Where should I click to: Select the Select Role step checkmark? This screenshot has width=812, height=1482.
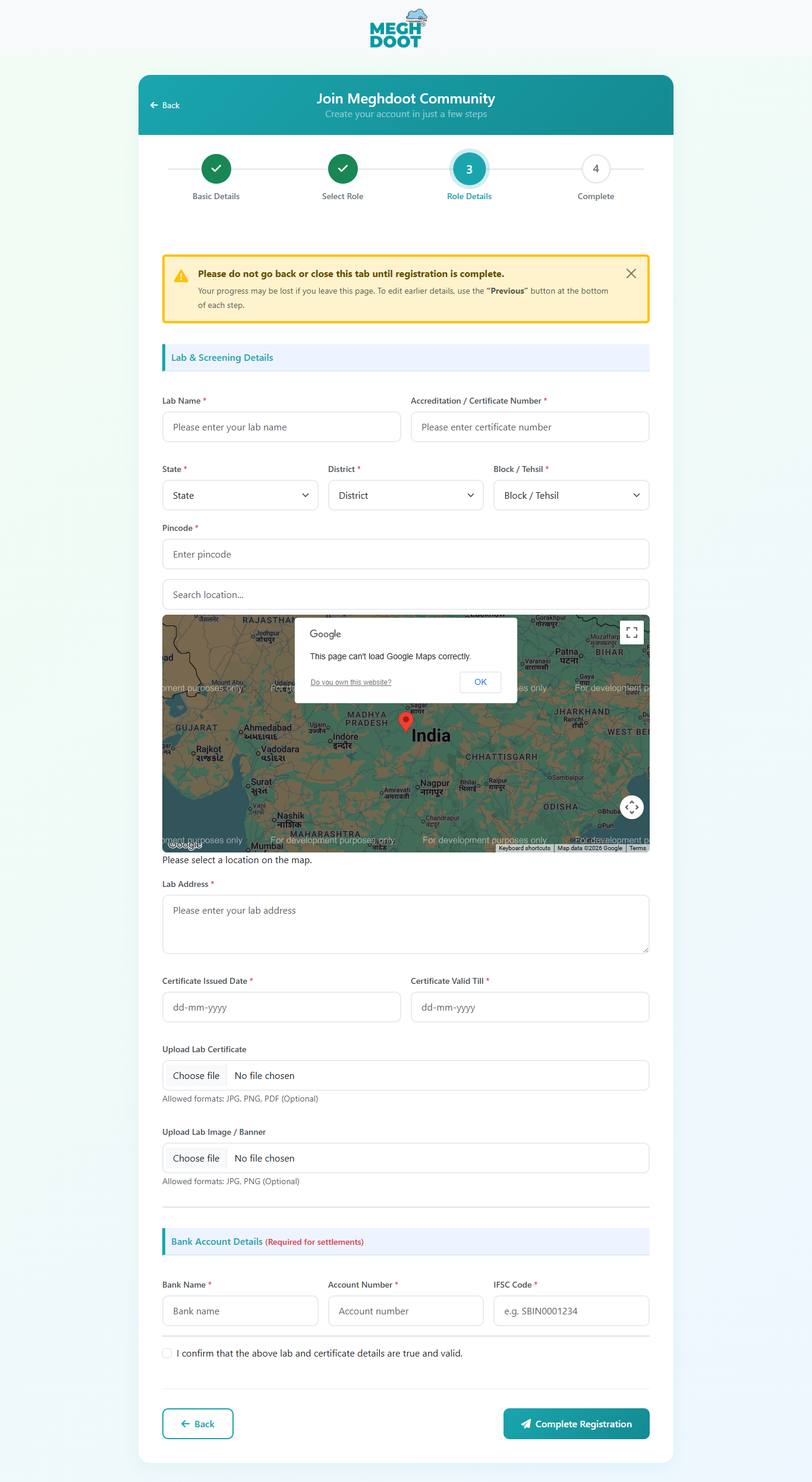tap(343, 169)
